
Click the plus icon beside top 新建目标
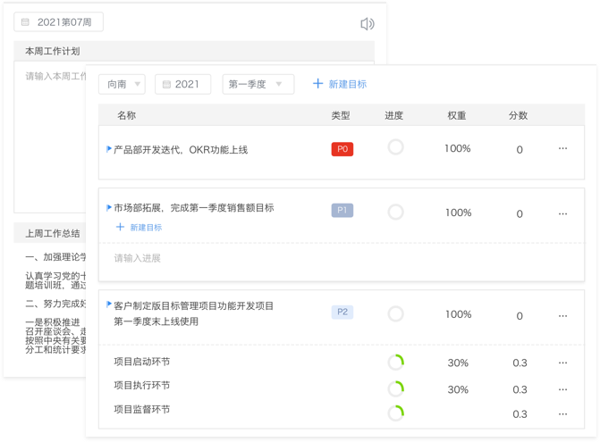pyautogui.click(x=318, y=84)
